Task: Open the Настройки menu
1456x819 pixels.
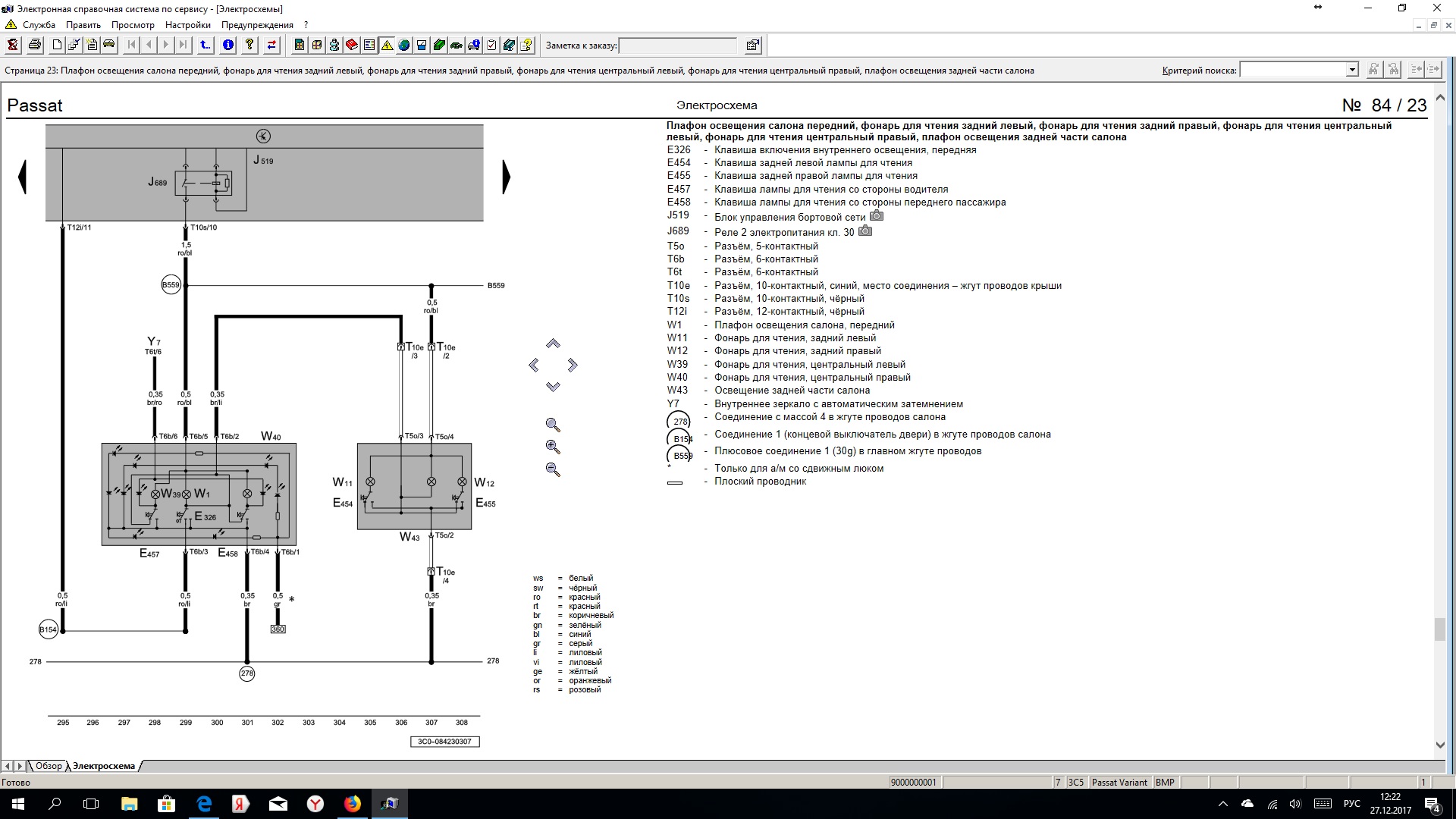Action: (x=187, y=25)
